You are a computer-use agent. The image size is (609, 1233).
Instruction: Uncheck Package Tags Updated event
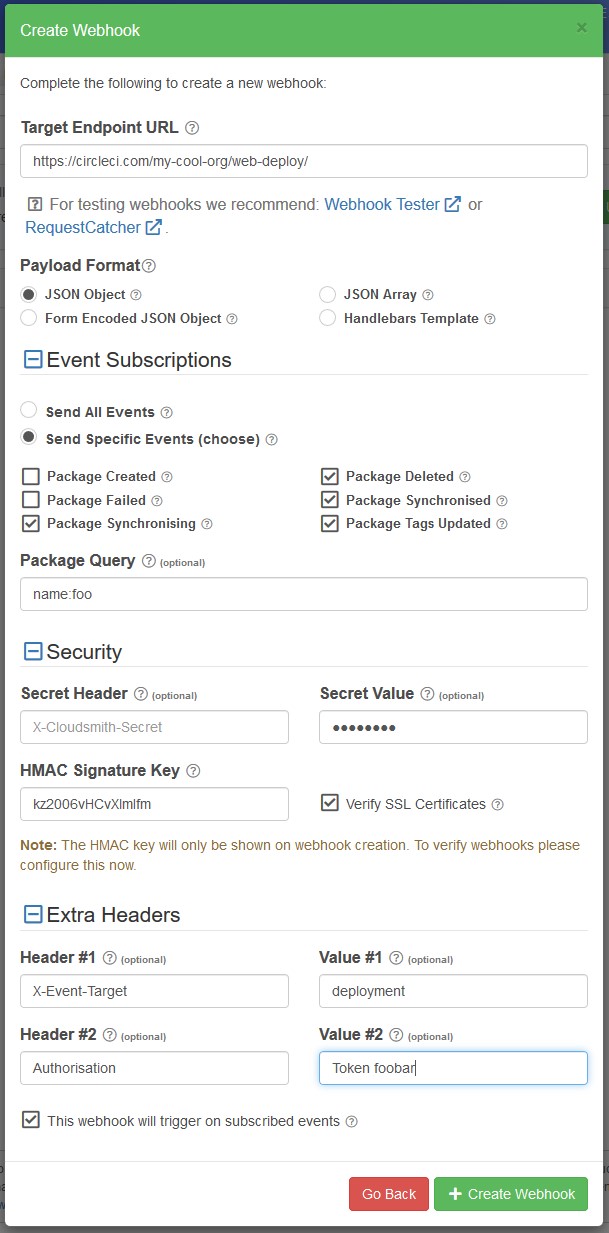(x=330, y=524)
